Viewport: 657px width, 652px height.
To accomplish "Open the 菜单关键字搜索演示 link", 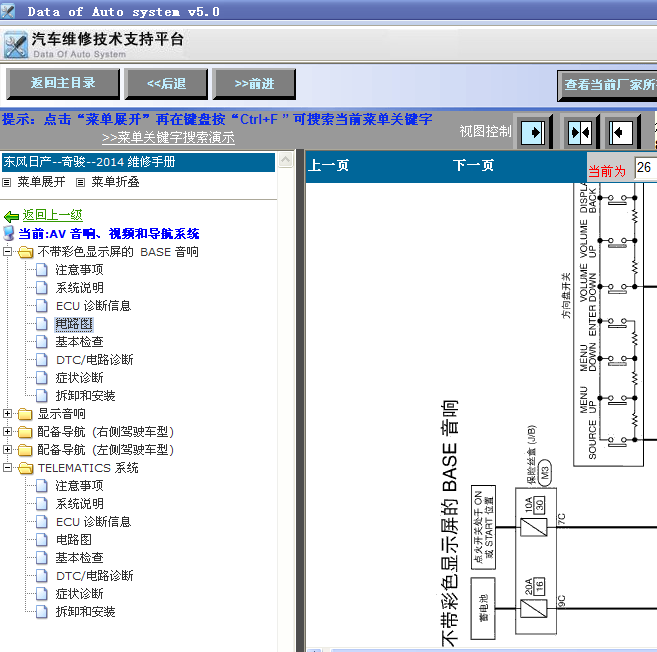I will click(168, 137).
